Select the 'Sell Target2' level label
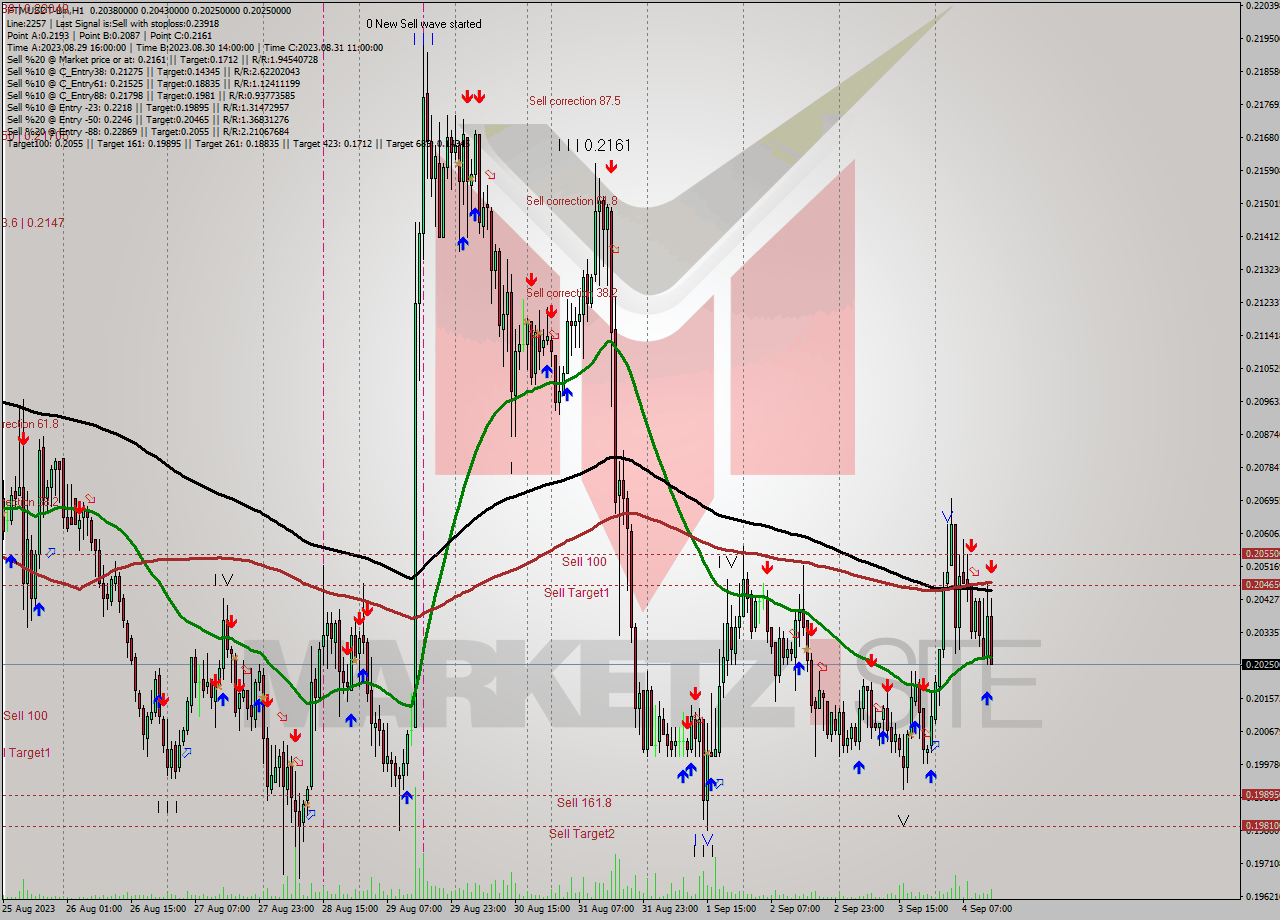Viewport: 1280px width, 920px height. coord(582,833)
